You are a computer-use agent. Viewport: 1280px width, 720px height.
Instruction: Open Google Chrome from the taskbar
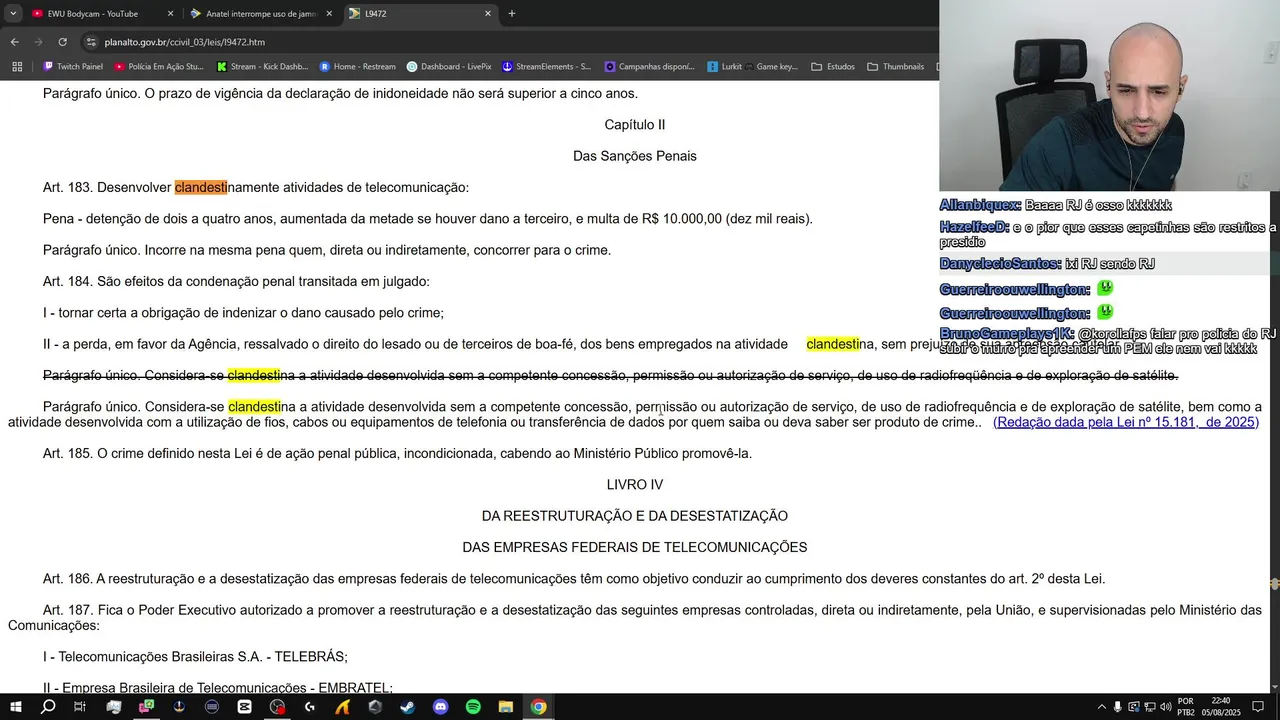click(x=539, y=706)
